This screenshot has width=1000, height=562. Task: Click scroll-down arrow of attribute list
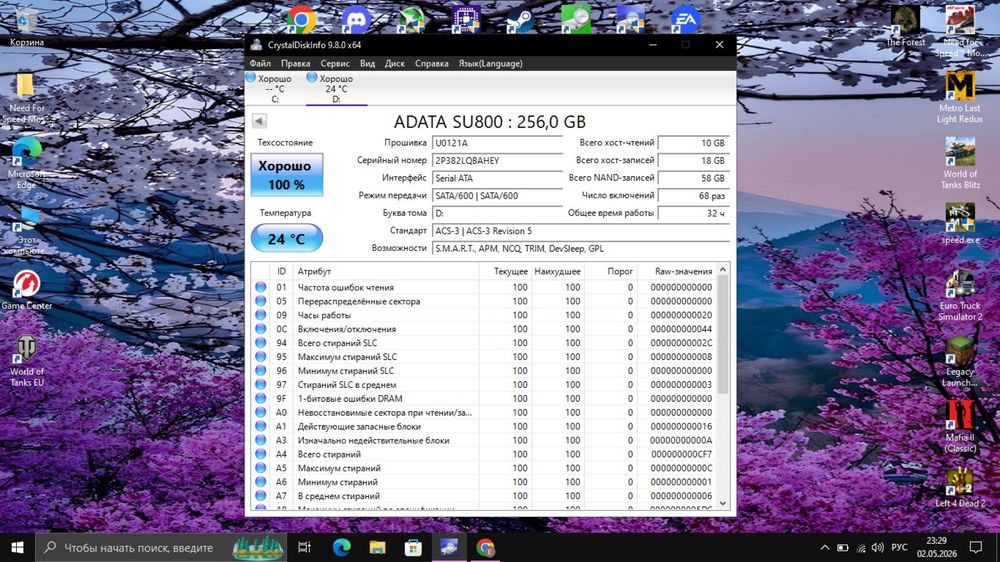point(723,503)
